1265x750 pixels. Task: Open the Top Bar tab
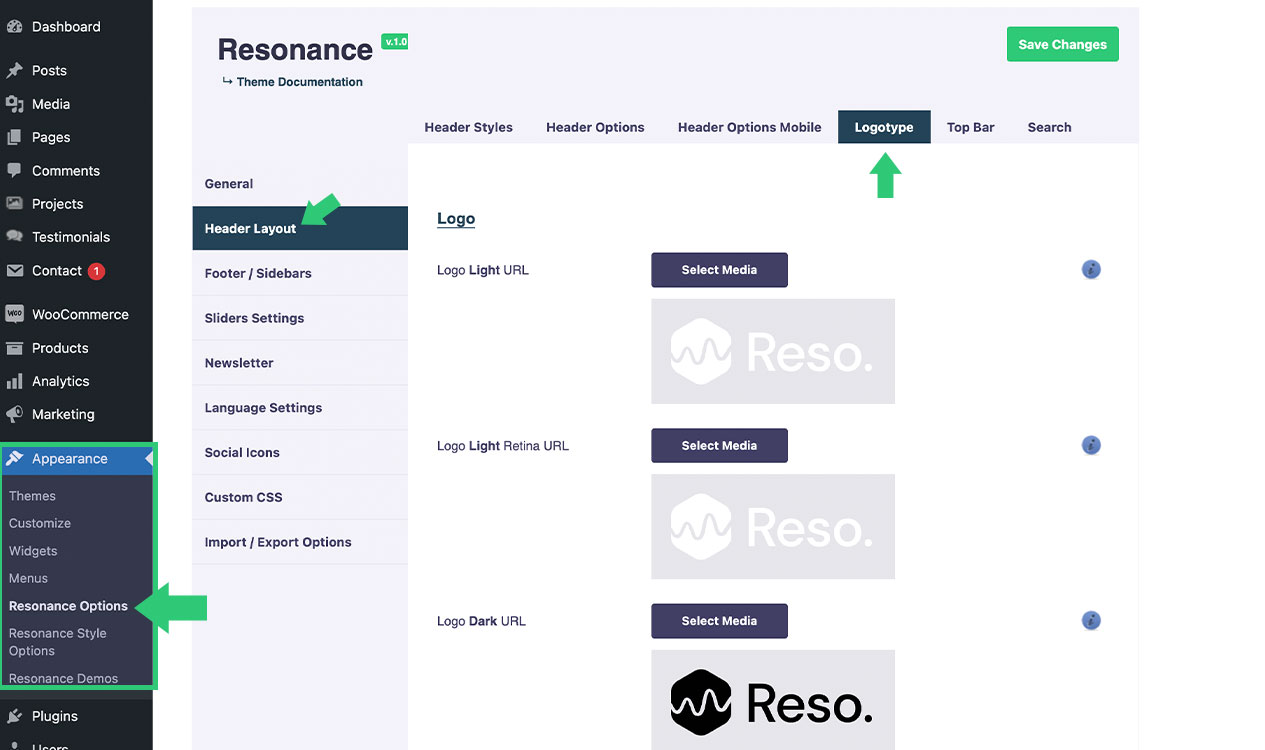pos(970,127)
